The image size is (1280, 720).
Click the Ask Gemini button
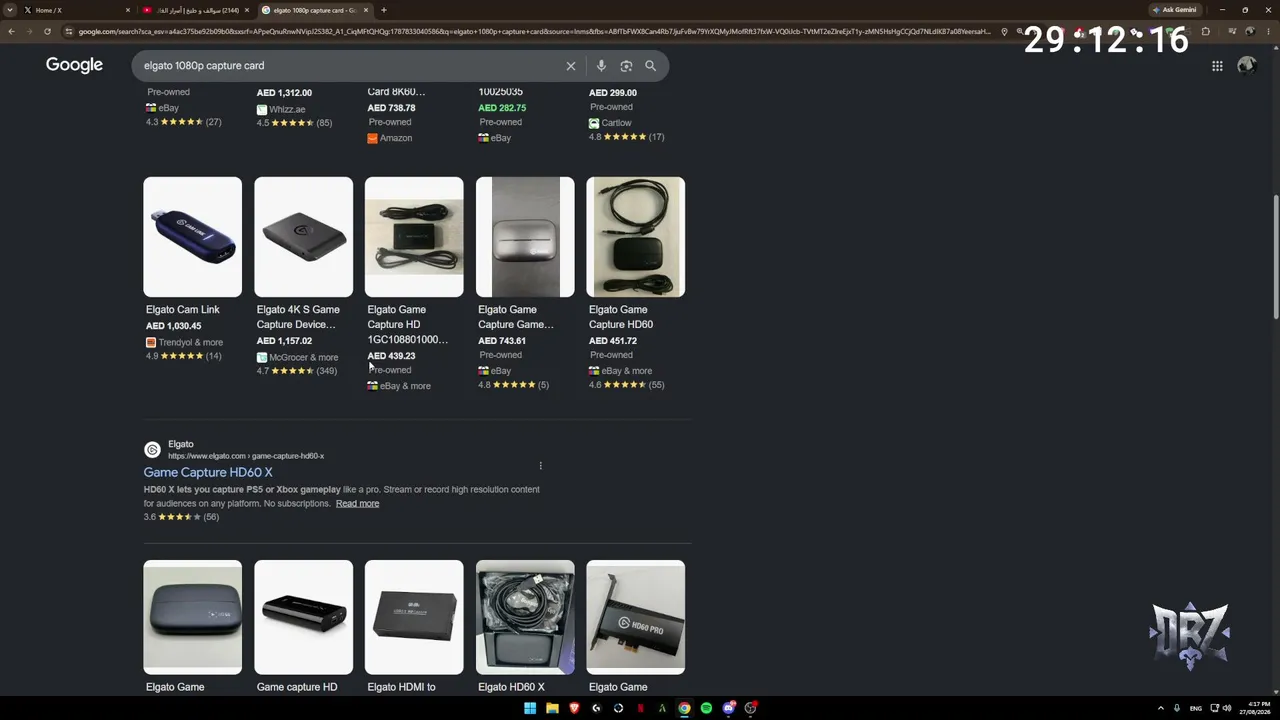coord(1174,10)
